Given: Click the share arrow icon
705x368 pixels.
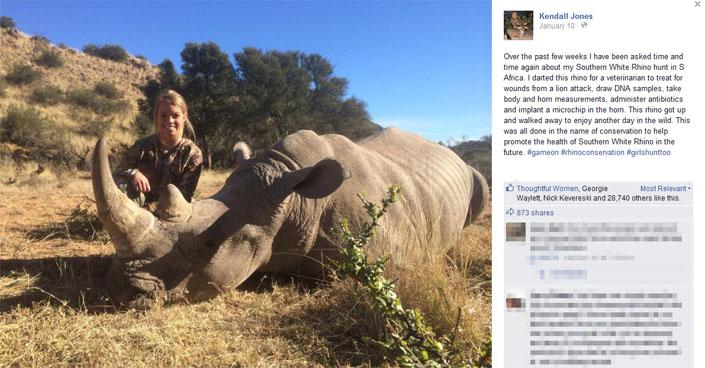Looking at the screenshot, I should click(510, 212).
